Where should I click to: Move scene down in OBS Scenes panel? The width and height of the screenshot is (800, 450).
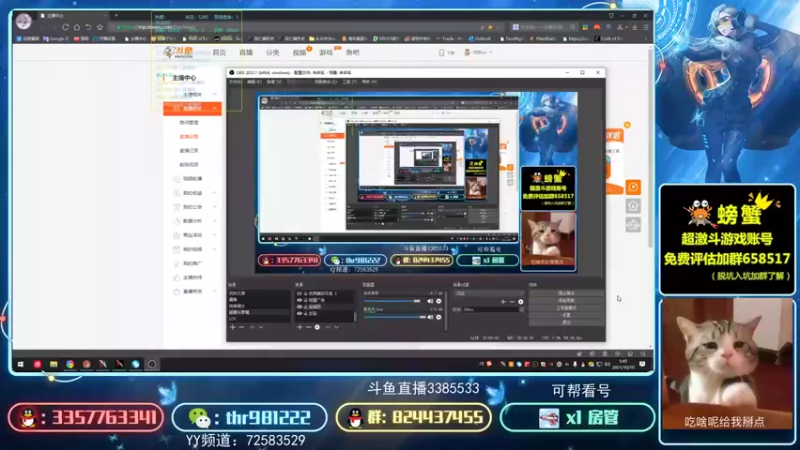tap(261, 327)
